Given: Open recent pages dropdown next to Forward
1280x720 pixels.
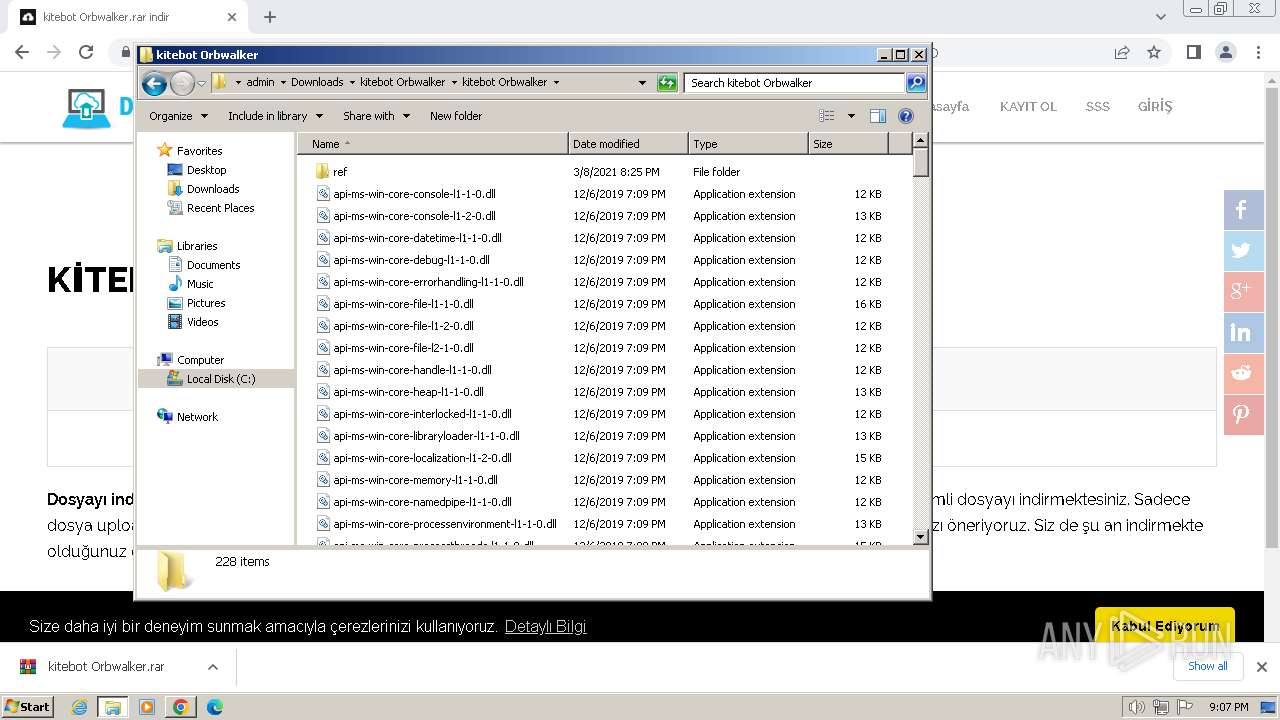Looking at the screenshot, I should [x=201, y=83].
